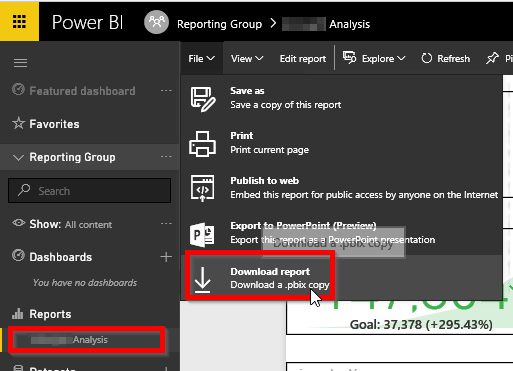This screenshot has height=371, width=513.
Task: Click the Featured dashboard gauge icon
Action: click(x=18, y=89)
